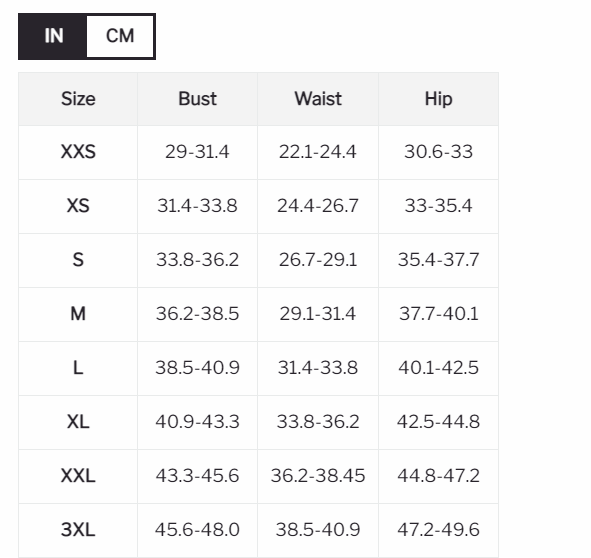Image resolution: width=591 pixels, height=558 pixels.
Task: Select the M size row label
Action: [x=78, y=314]
